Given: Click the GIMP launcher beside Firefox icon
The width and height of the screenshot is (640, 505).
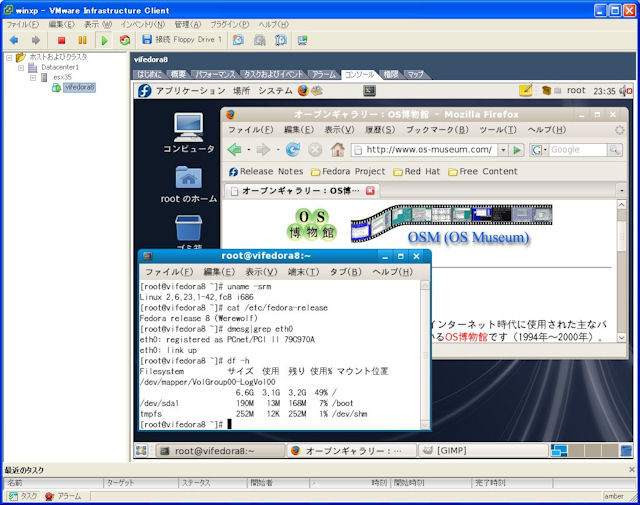Looking at the screenshot, I should pos(317,90).
